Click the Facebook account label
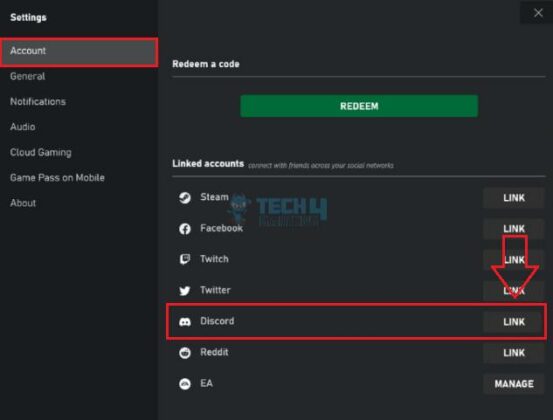The image size is (553, 420). (x=221, y=228)
